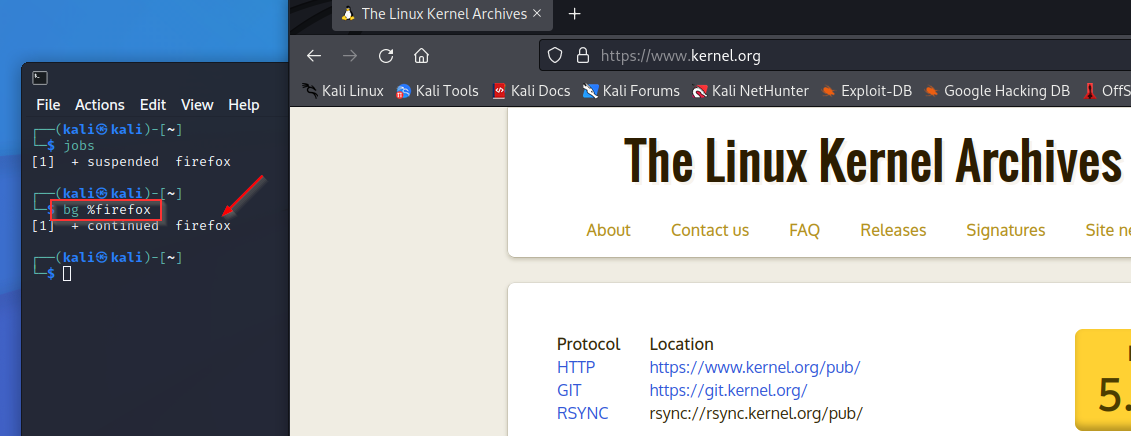Open Google Hacking DB bookmark
This screenshot has width=1131, height=436.
click(997, 91)
